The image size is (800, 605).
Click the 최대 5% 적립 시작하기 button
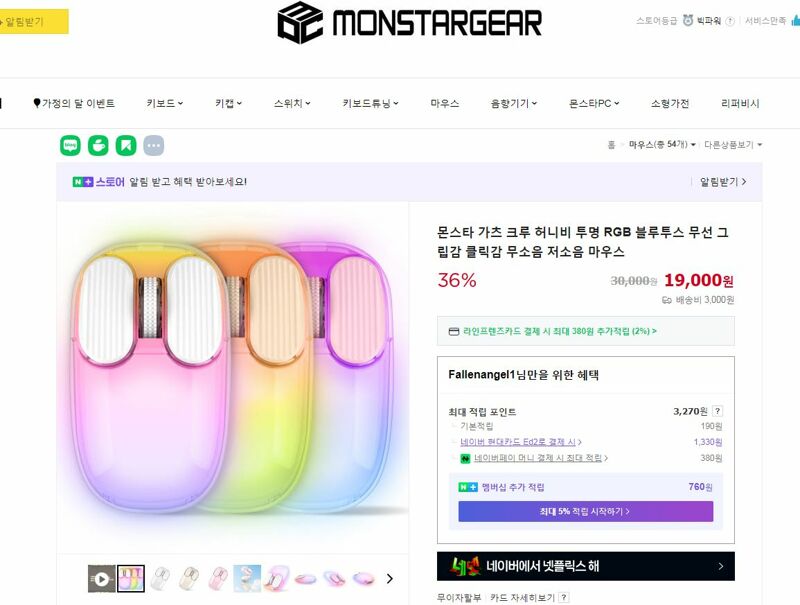pos(586,511)
